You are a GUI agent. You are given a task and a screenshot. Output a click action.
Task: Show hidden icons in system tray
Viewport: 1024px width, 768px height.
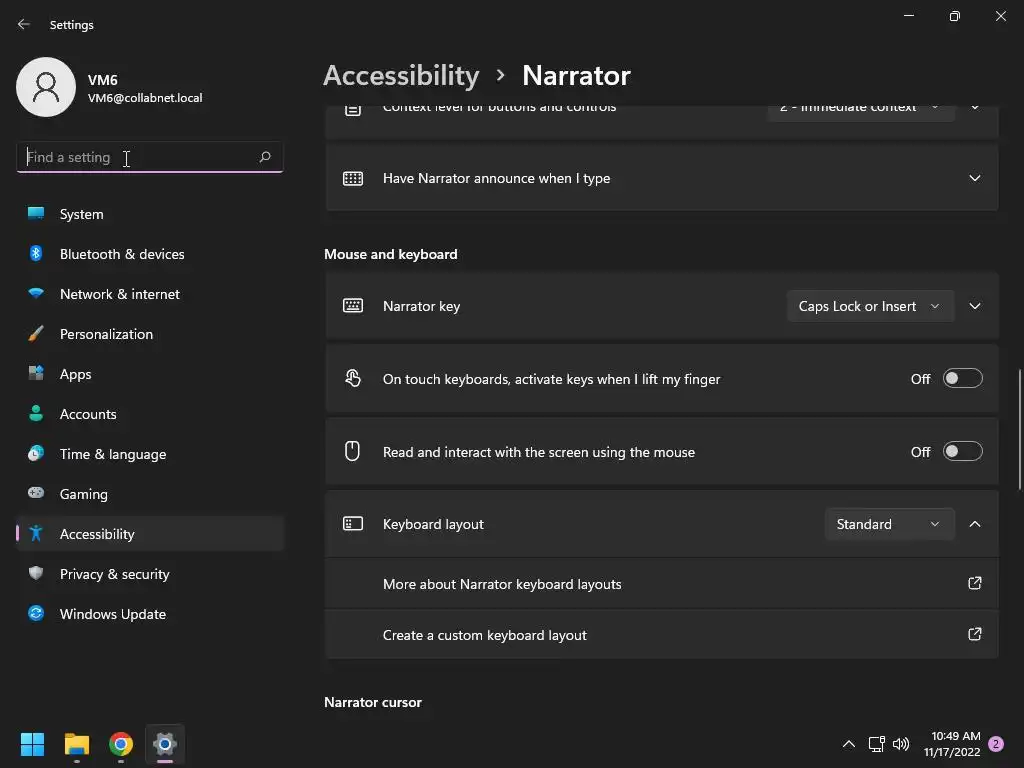pyautogui.click(x=848, y=744)
